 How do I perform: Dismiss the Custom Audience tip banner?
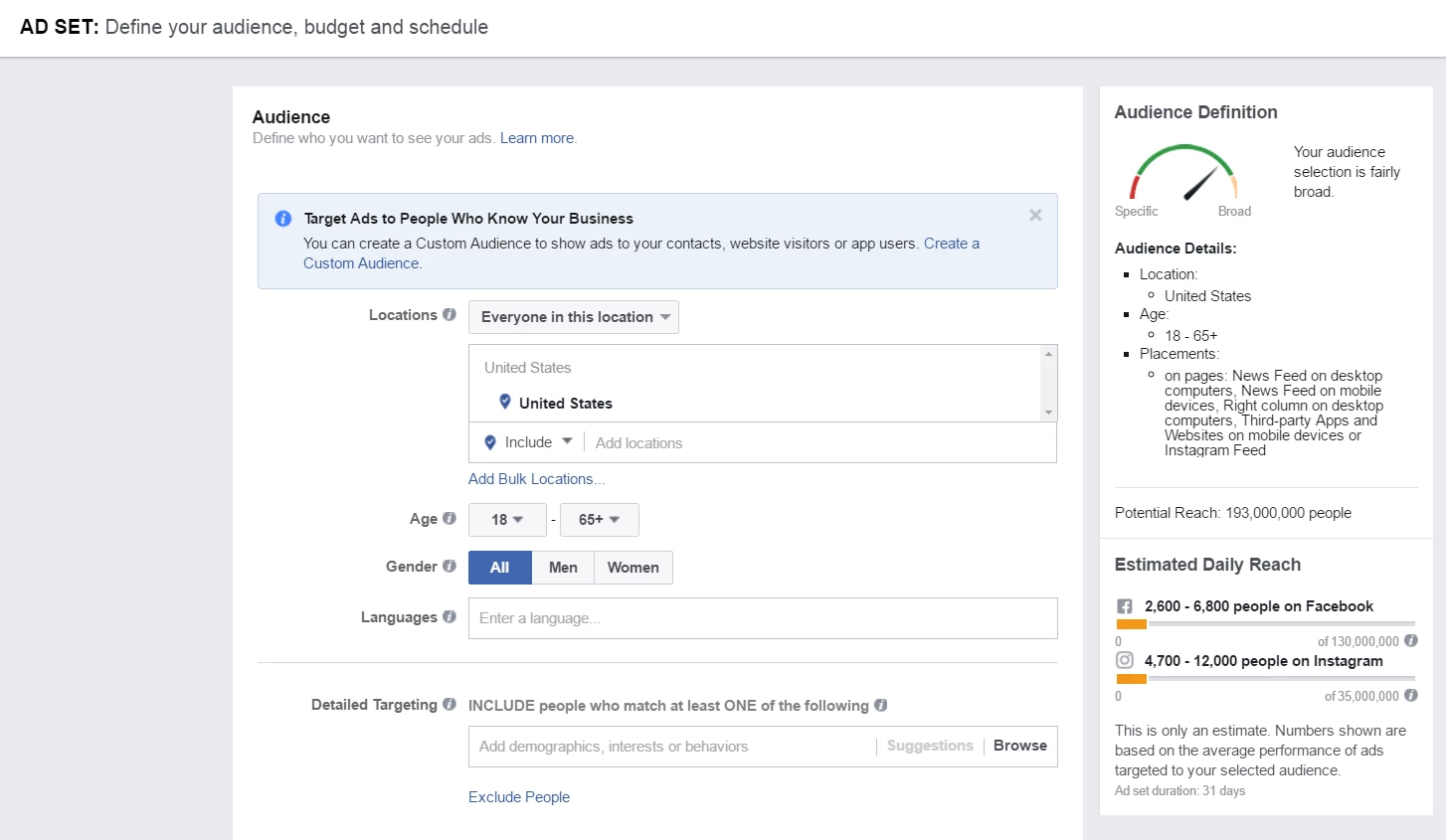(1035, 216)
